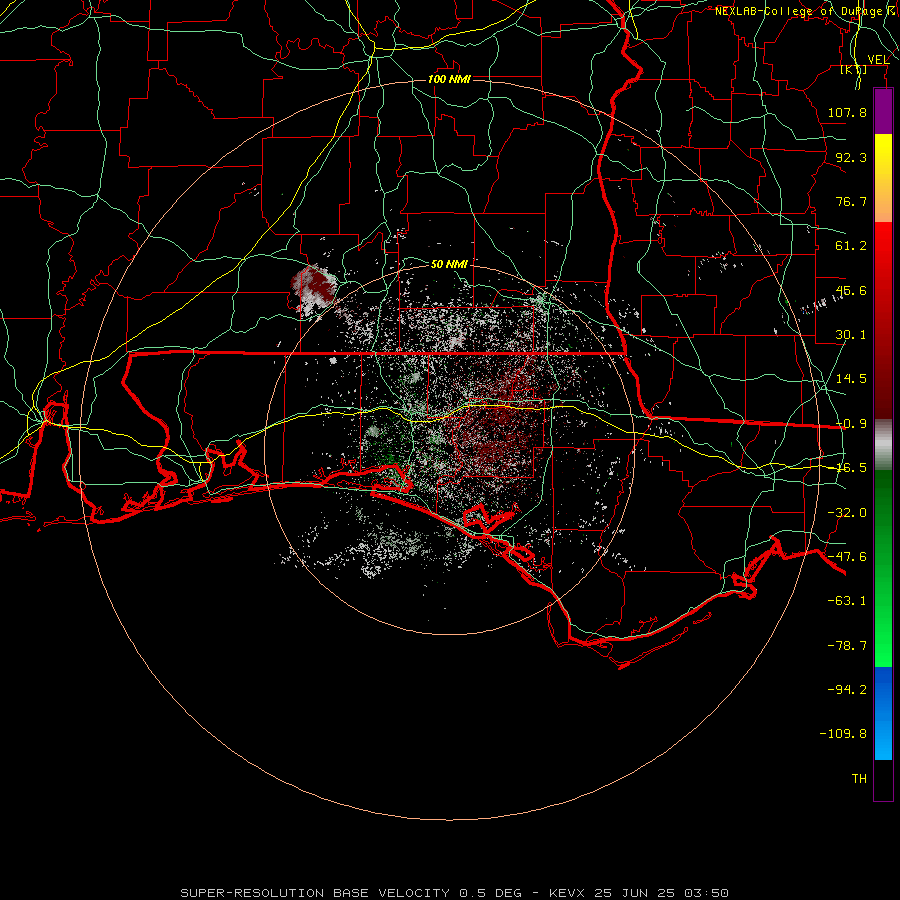
Task: Click the NEXLAB-College of DuPage credit text
Action: click(x=805, y=11)
